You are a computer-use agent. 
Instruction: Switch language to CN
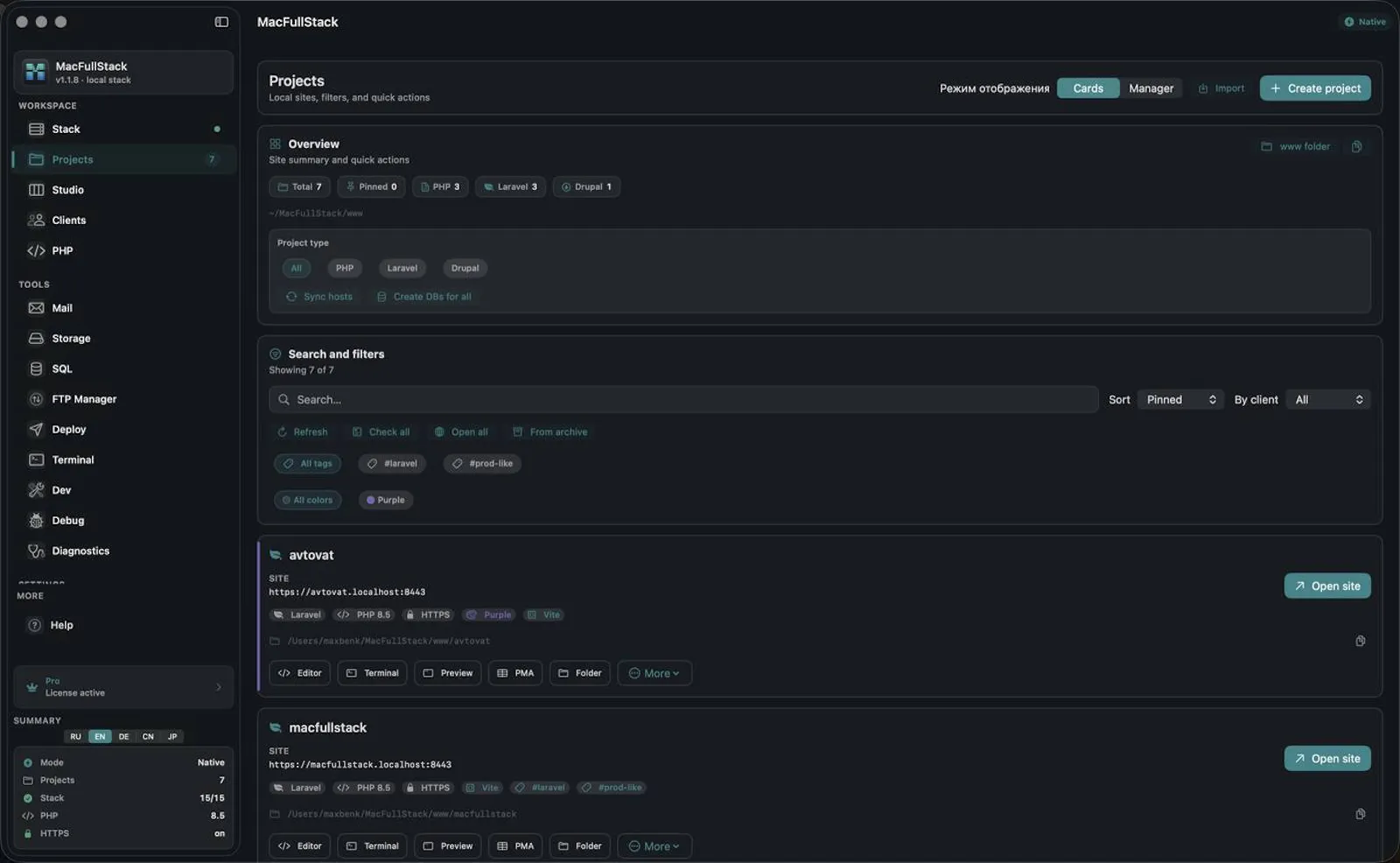tap(148, 737)
